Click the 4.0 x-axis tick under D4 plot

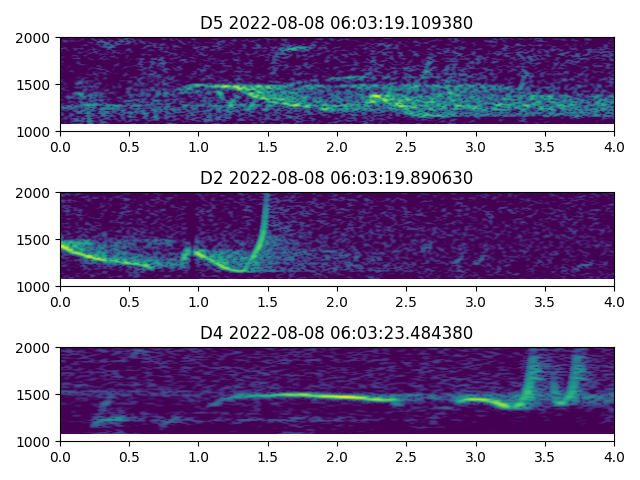[614, 456]
